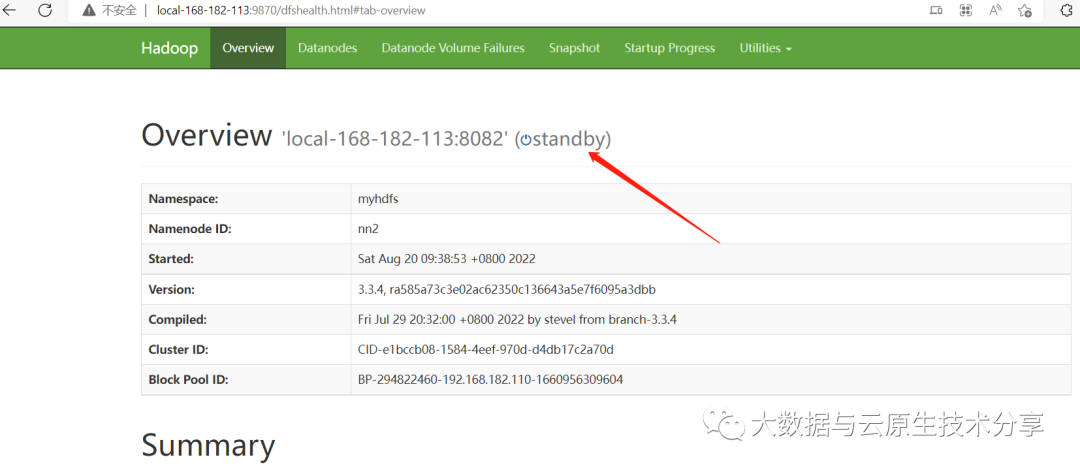Viewport: 1080px width, 472px height.
Task: Click the 'Started:' row label
Action: pyautogui.click(x=171, y=260)
